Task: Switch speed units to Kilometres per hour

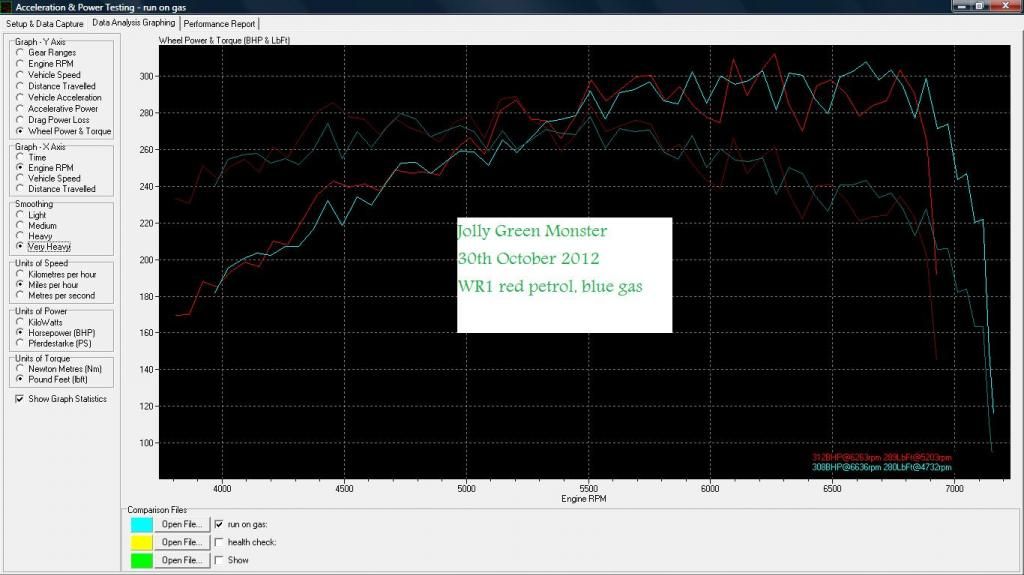Action: (x=20, y=274)
